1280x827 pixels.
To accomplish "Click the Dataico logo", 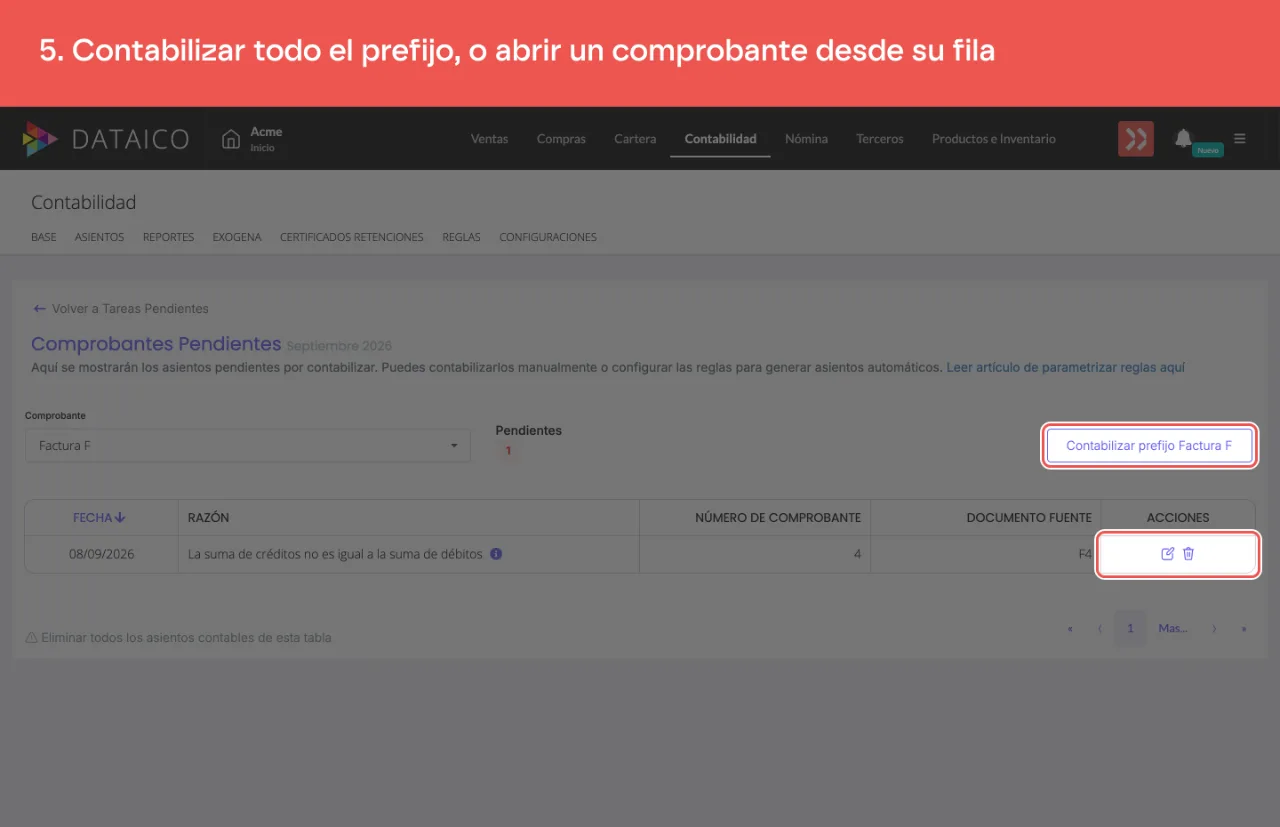I will click(105, 139).
